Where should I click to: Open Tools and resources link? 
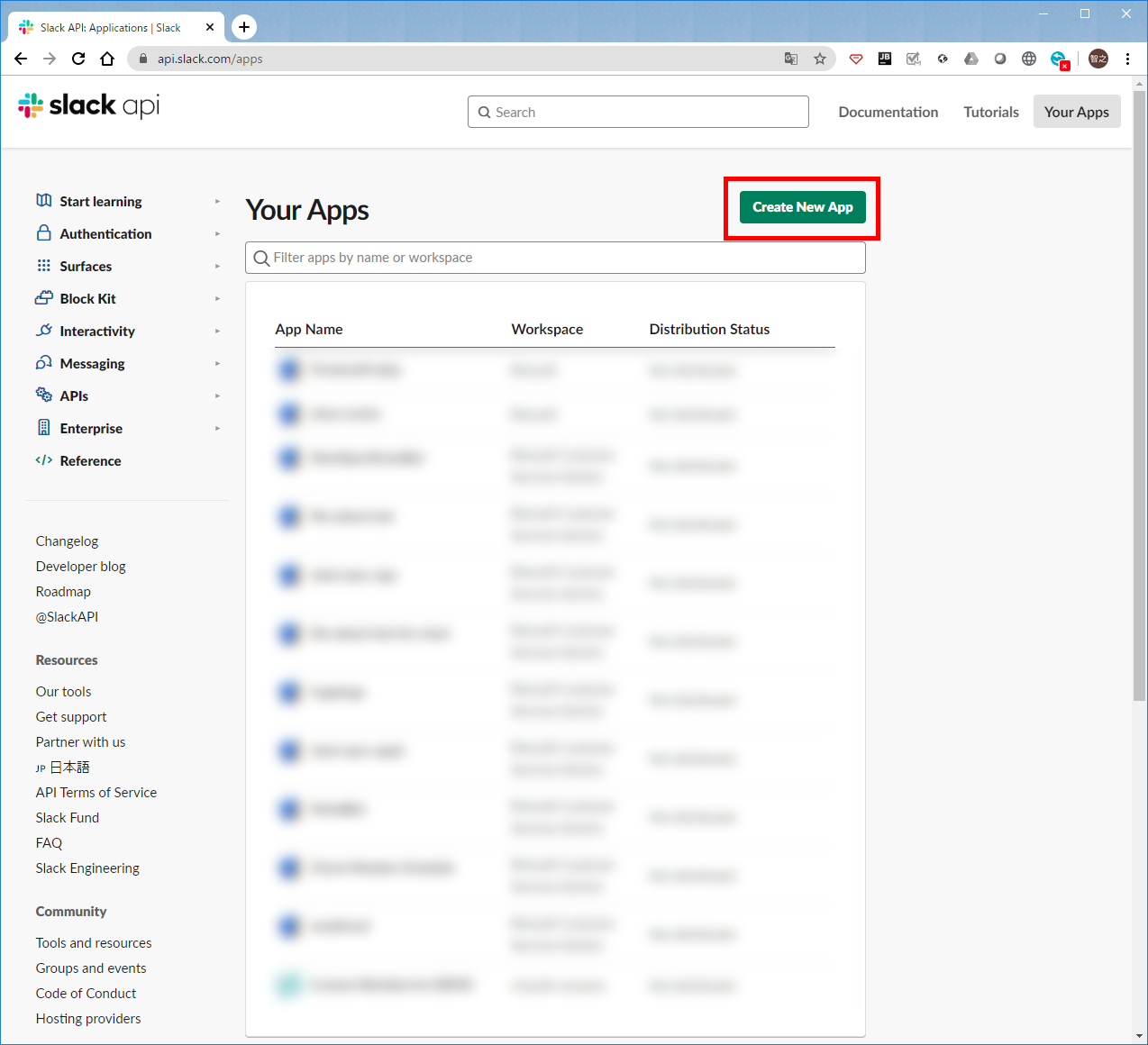(x=94, y=943)
